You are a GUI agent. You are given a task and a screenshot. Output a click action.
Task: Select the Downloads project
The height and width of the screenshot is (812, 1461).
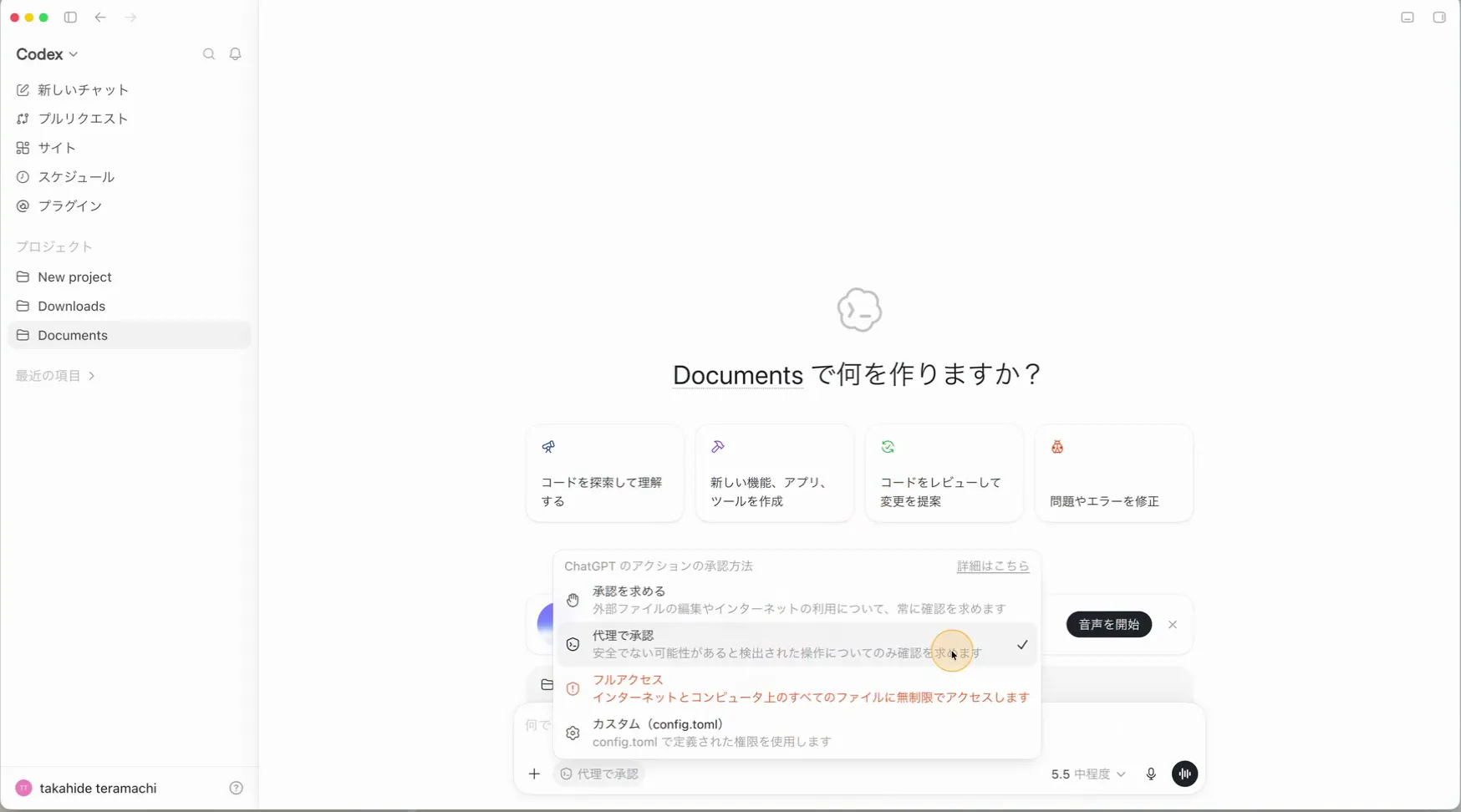129,307
